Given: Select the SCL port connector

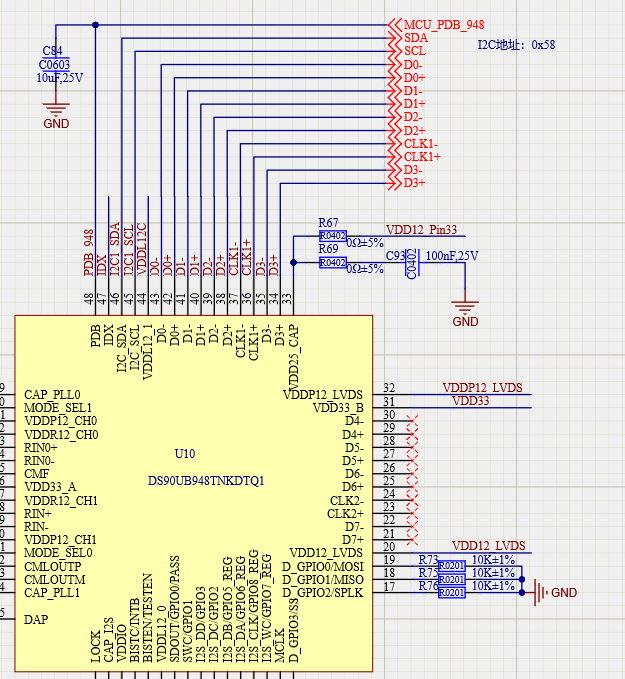Looking at the screenshot, I should [395, 51].
